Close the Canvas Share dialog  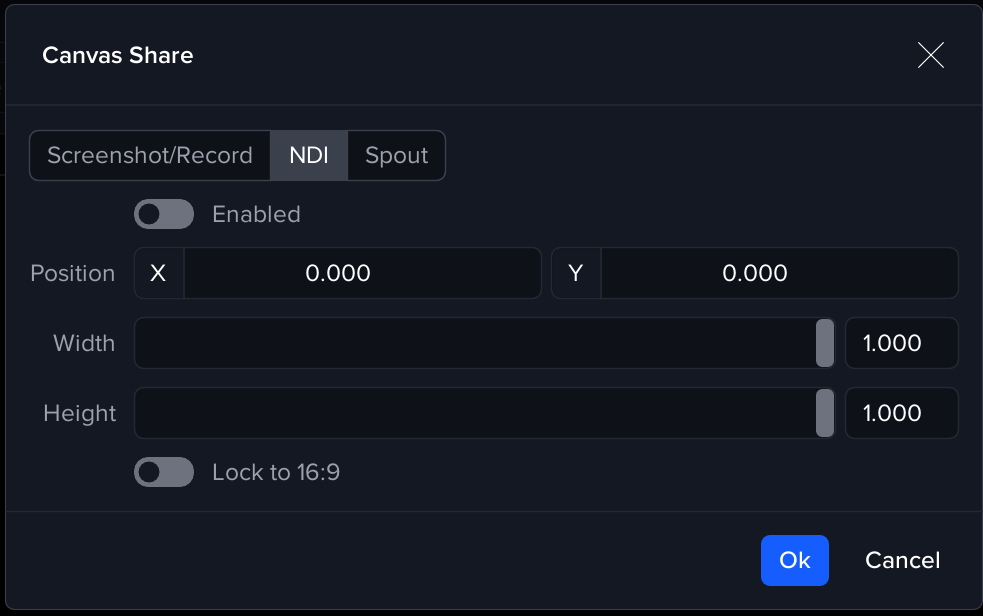pos(930,56)
